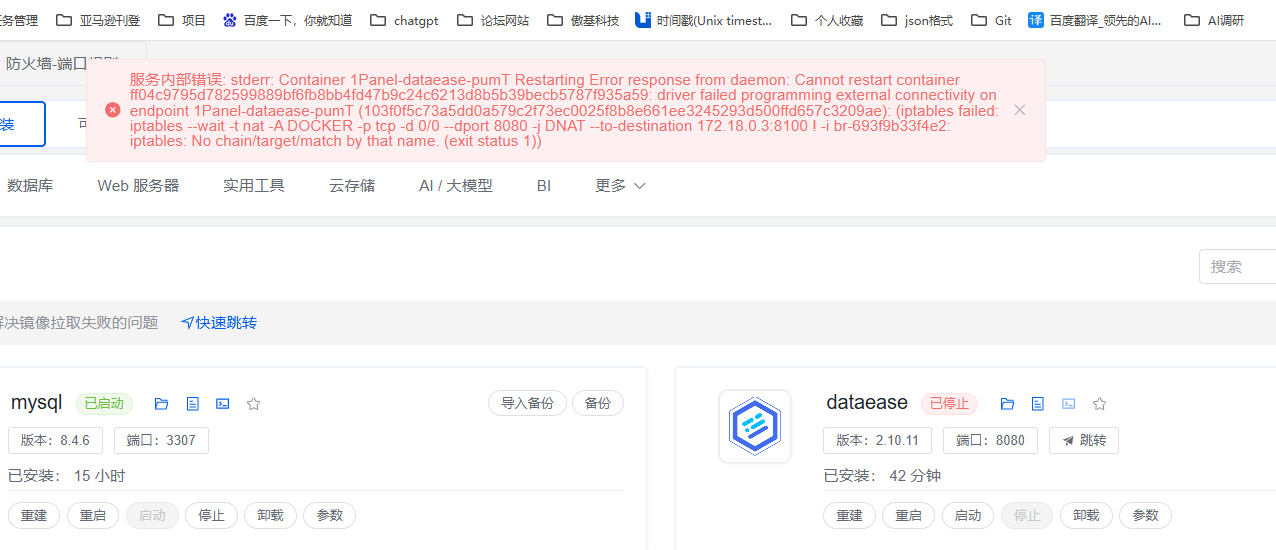Open mysql installation folder icon
This screenshot has height=550, width=1276.
tap(161, 404)
